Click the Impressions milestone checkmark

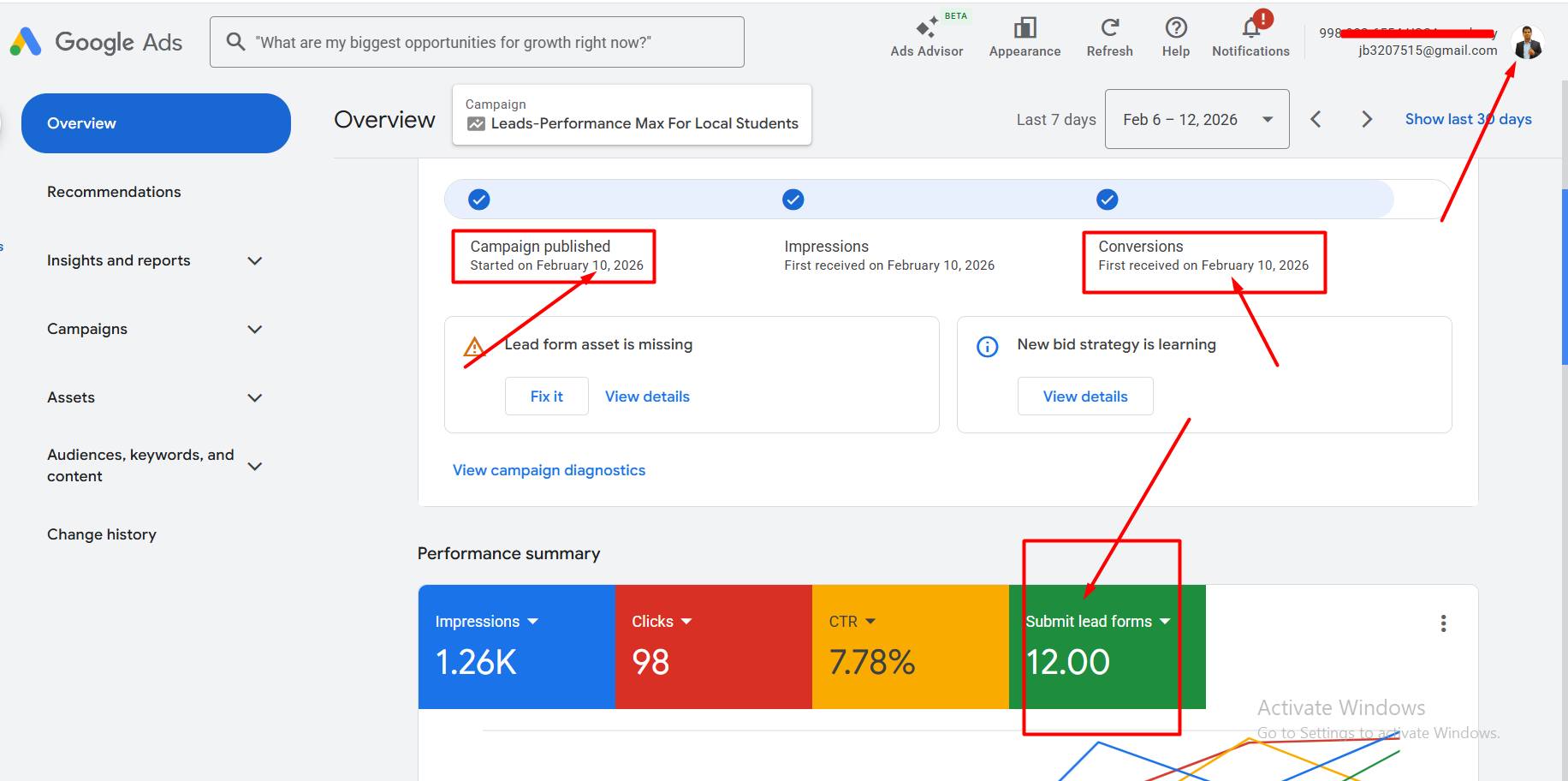793,200
